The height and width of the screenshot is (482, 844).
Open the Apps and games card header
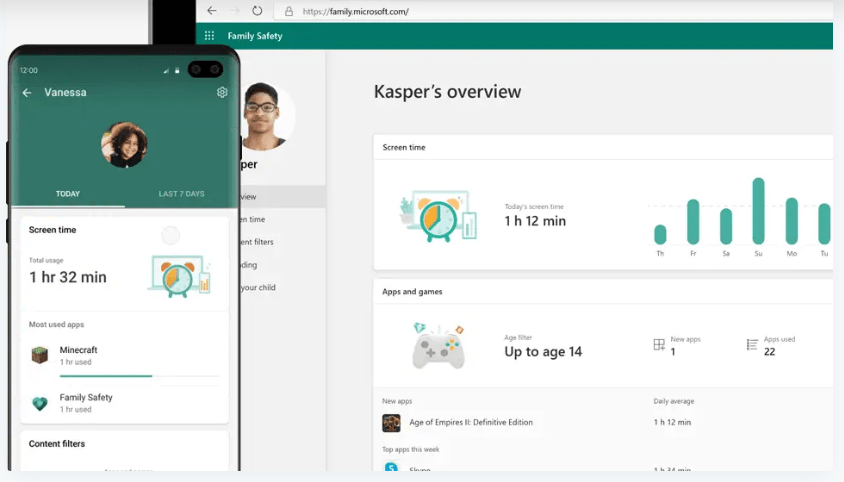click(x=603, y=291)
